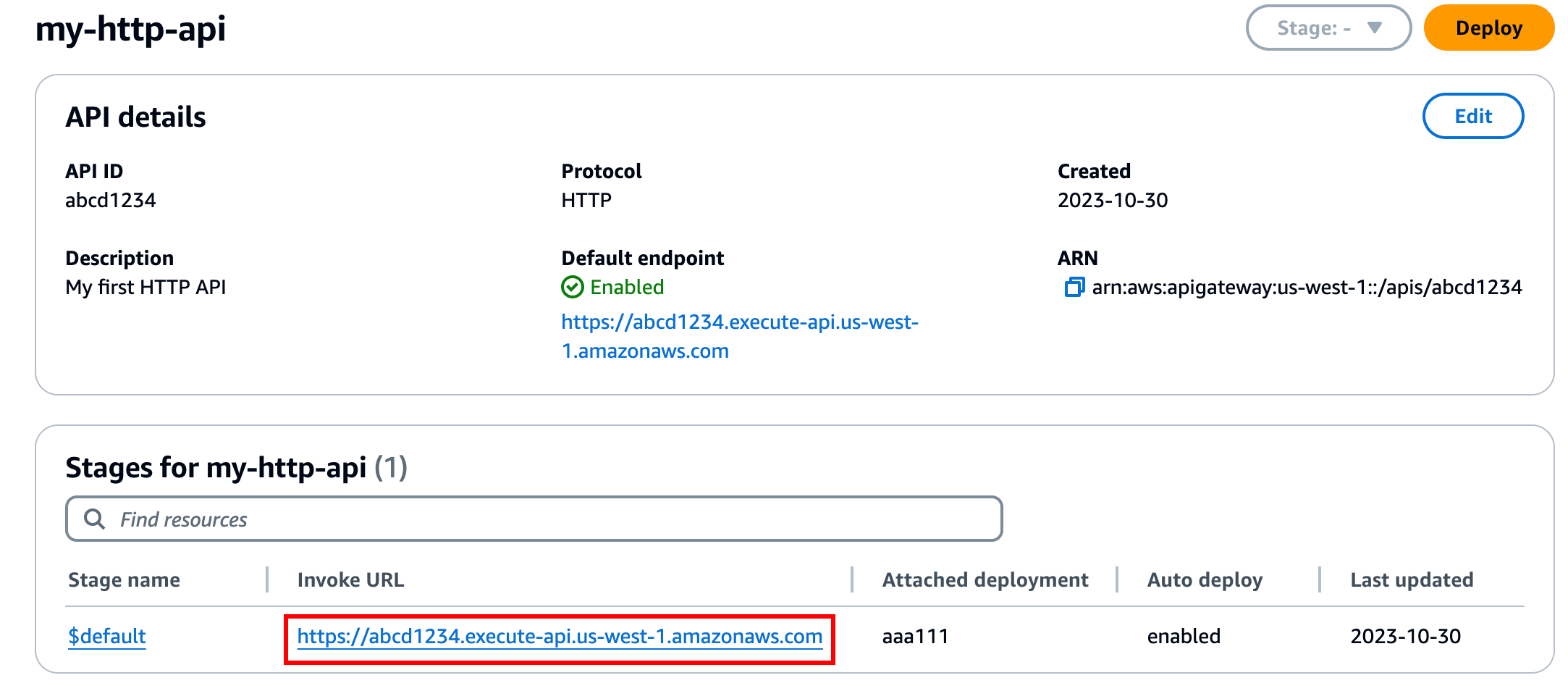This screenshot has width=1568, height=691.
Task: Open the Stage selection dropdown
Action: (x=1328, y=28)
